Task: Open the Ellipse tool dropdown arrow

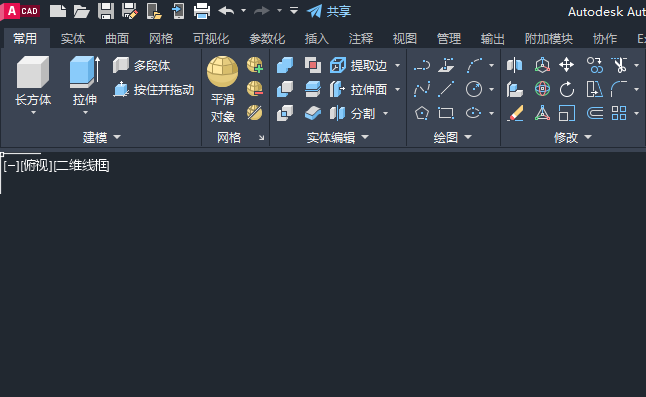Action: pos(492,113)
